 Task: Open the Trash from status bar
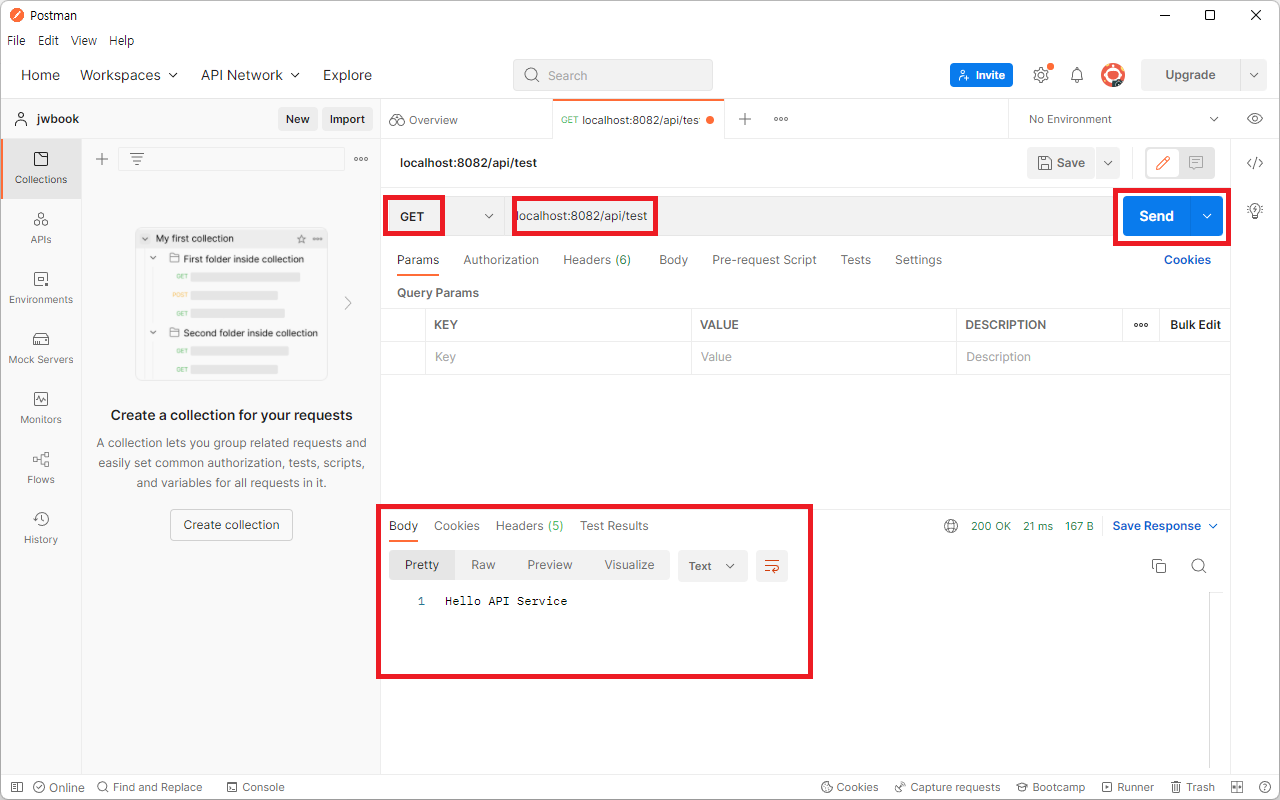click(1193, 787)
